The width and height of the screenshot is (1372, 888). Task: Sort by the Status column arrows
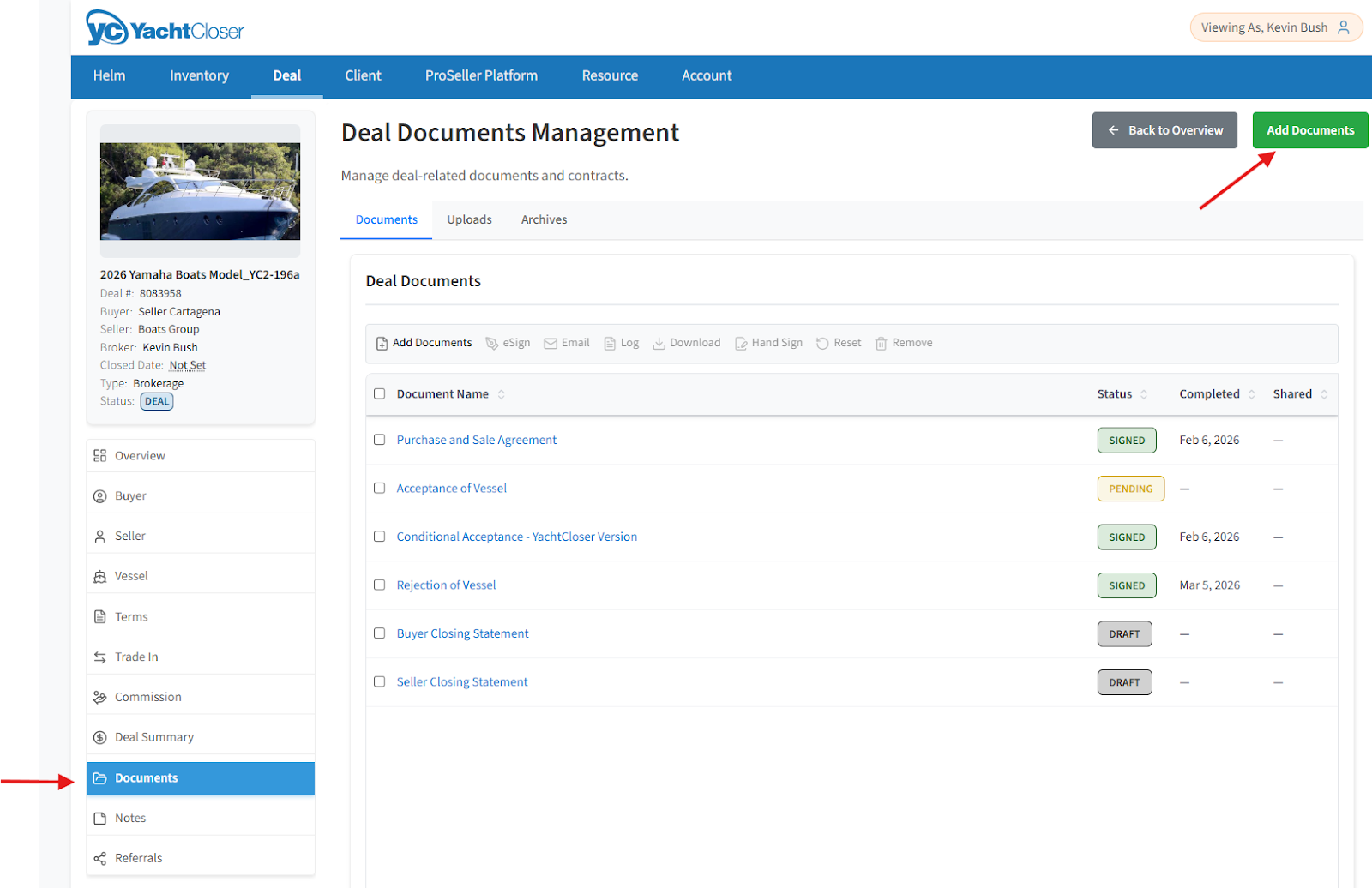pos(1144,394)
